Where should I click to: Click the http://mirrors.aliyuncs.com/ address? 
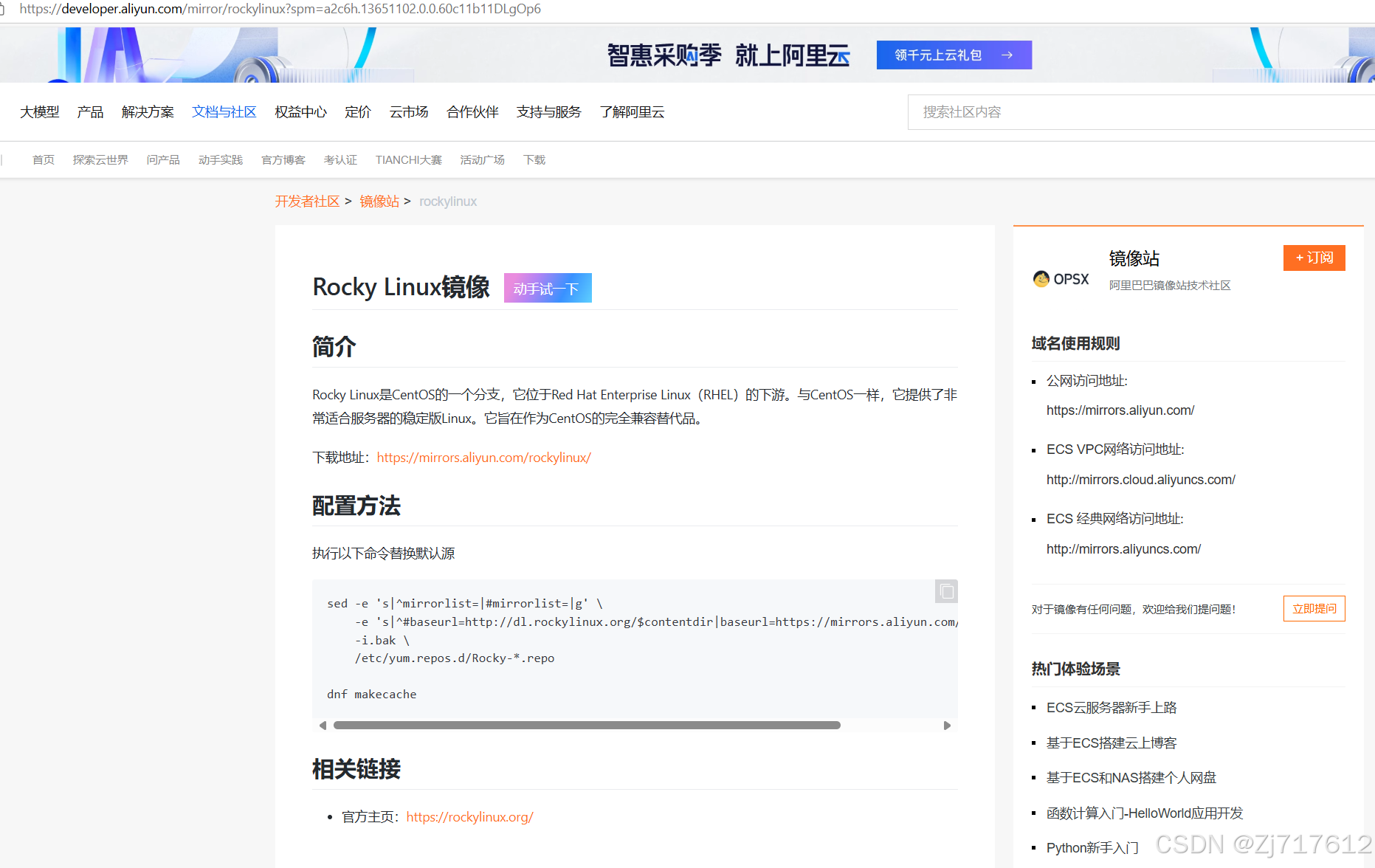[x=1123, y=549]
